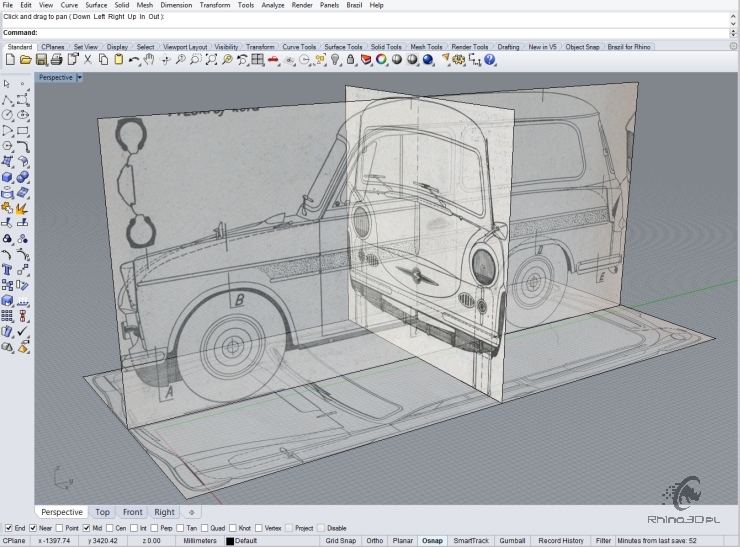The width and height of the screenshot is (740, 547).
Task: Open the Surface menu
Action: (x=96, y=5)
